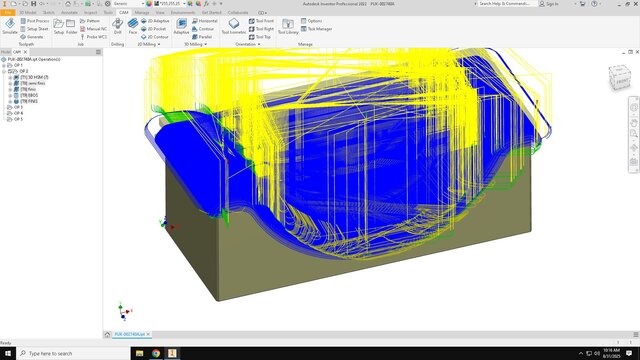Click the FRONT face of the ViewCube
Image resolution: width=640 pixels, height=360 pixels.
[x=622, y=81]
